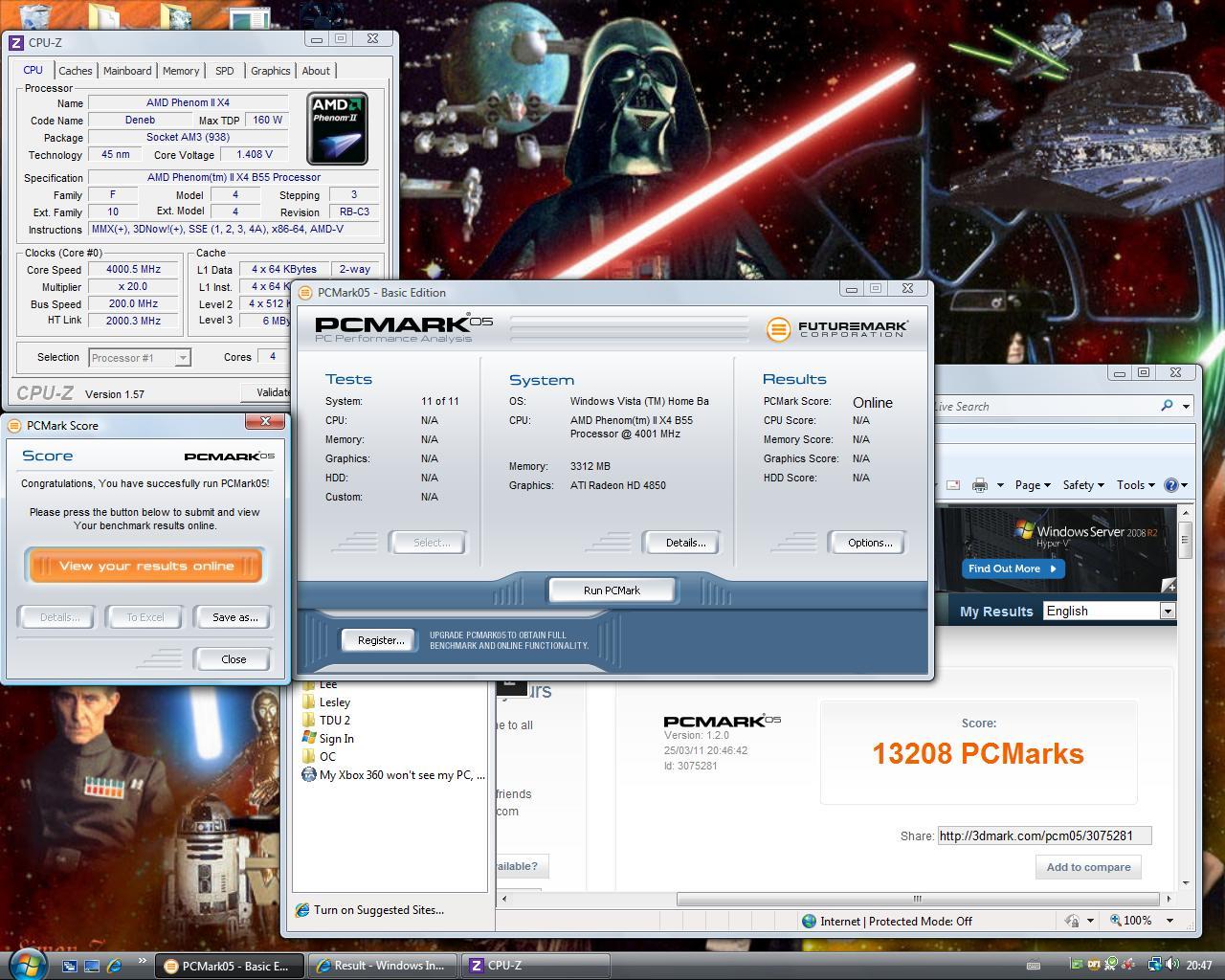This screenshot has width=1225, height=980.
Task: Open the Page menu in browser
Action: (x=1033, y=485)
